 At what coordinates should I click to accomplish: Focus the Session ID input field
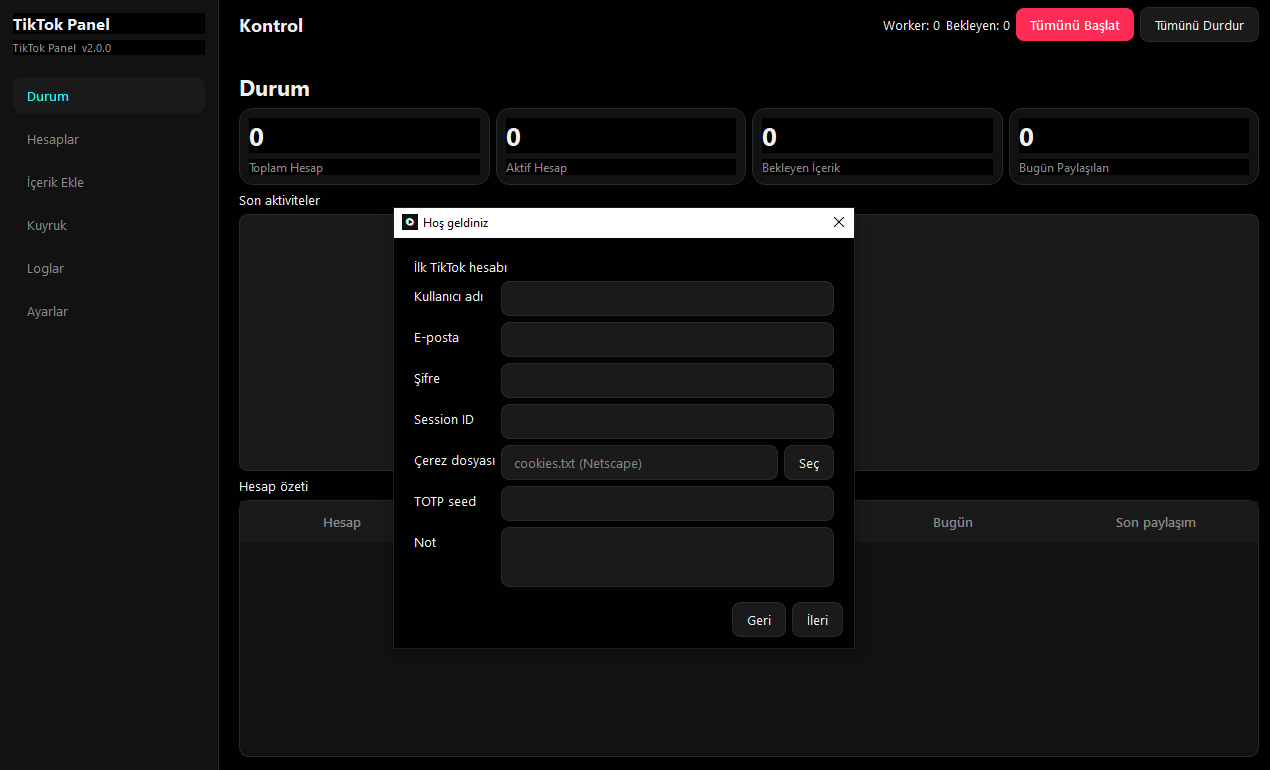pyautogui.click(x=667, y=421)
